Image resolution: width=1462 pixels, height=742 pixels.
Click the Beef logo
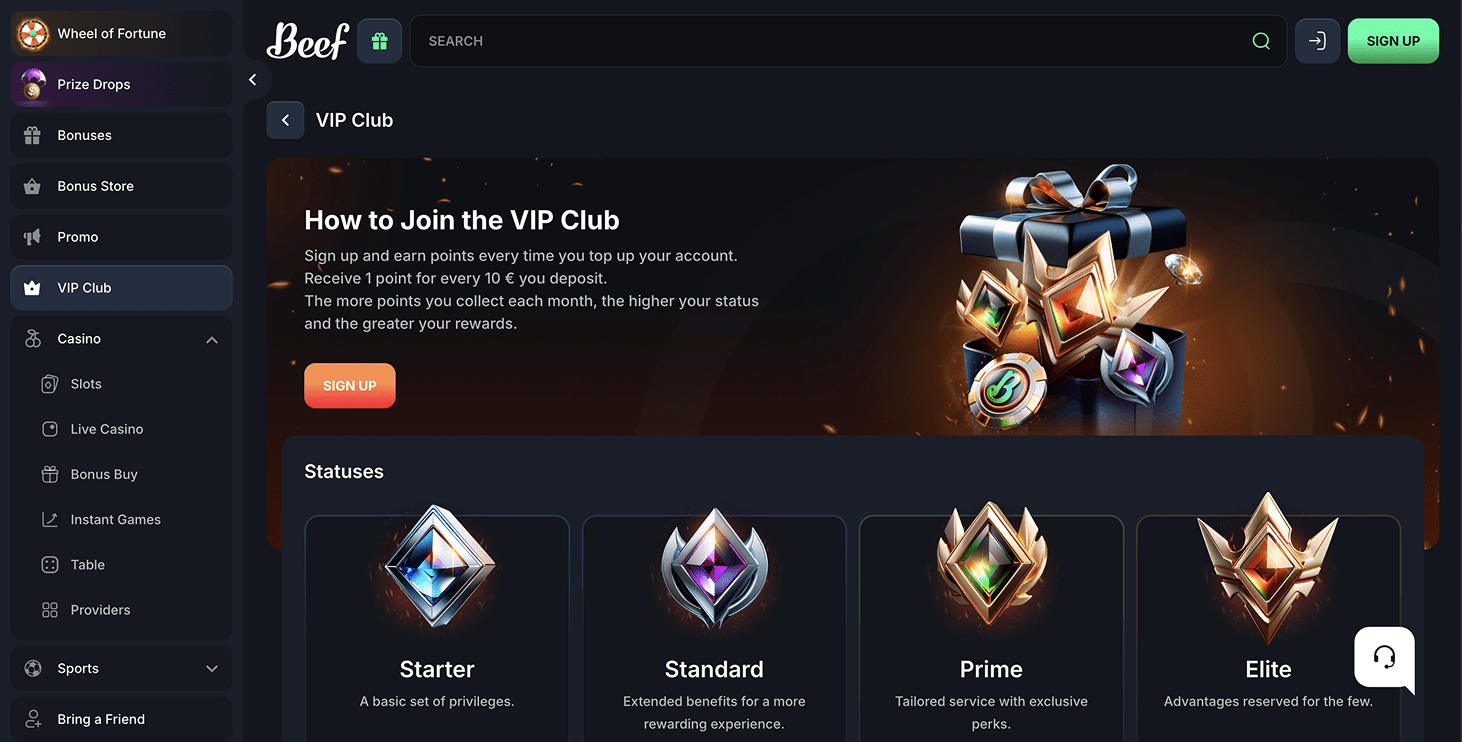pyautogui.click(x=307, y=41)
